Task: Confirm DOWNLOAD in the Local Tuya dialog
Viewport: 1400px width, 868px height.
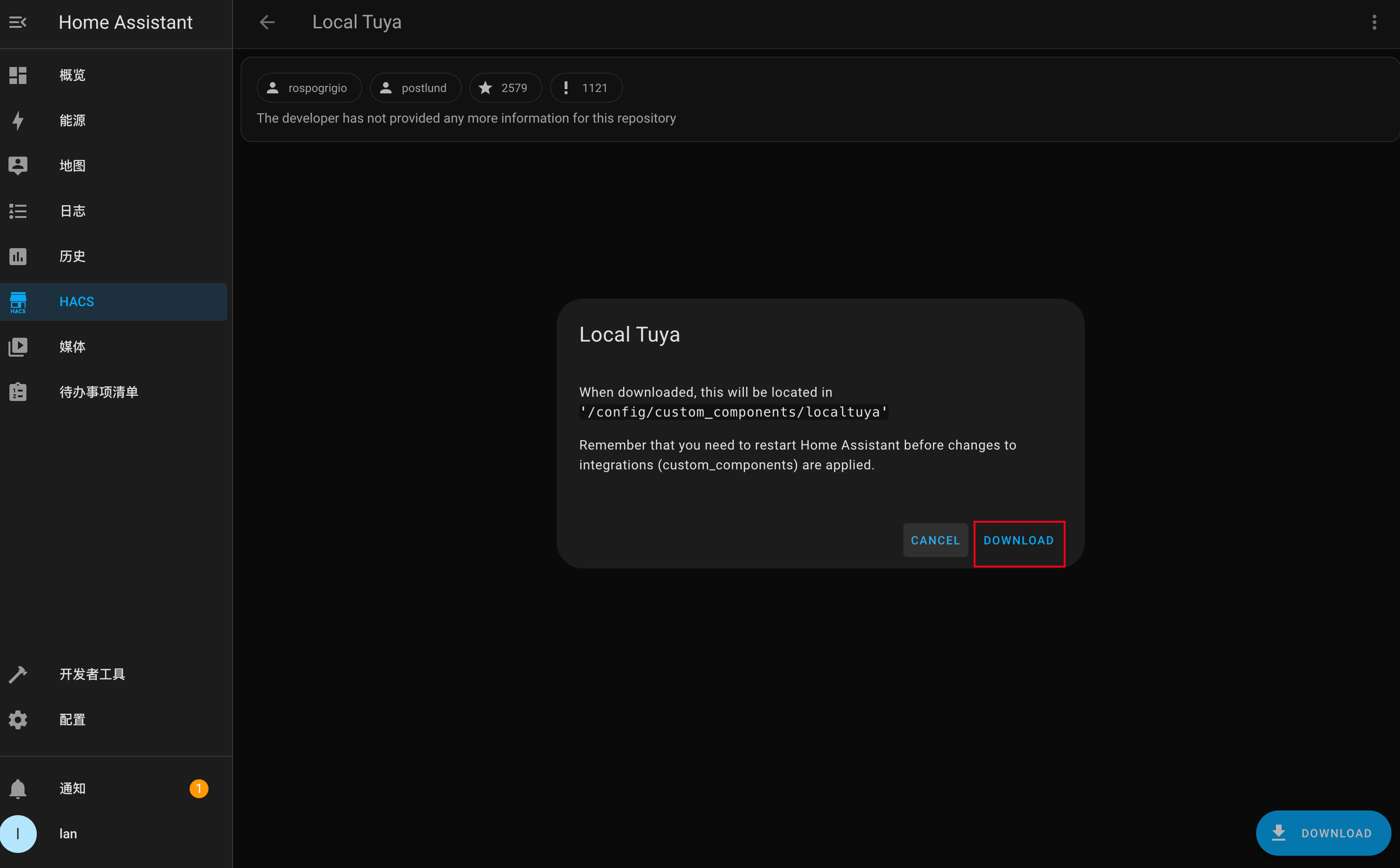Action: coord(1019,541)
